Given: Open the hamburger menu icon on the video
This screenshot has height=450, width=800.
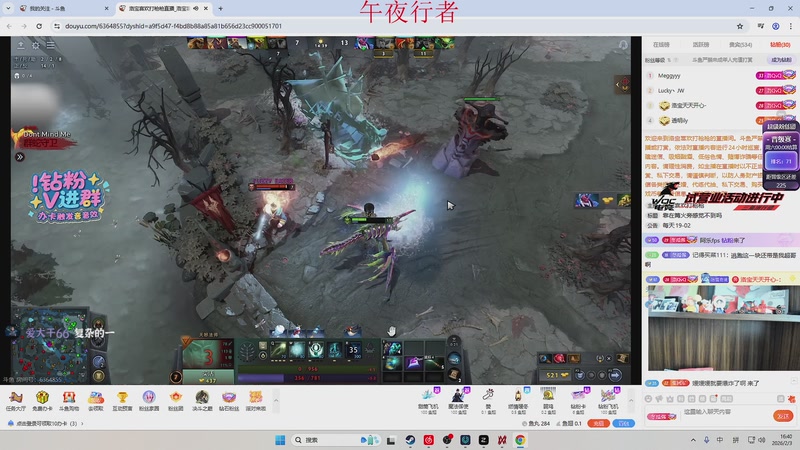Looking at the screenshot, I should [51, 45].
